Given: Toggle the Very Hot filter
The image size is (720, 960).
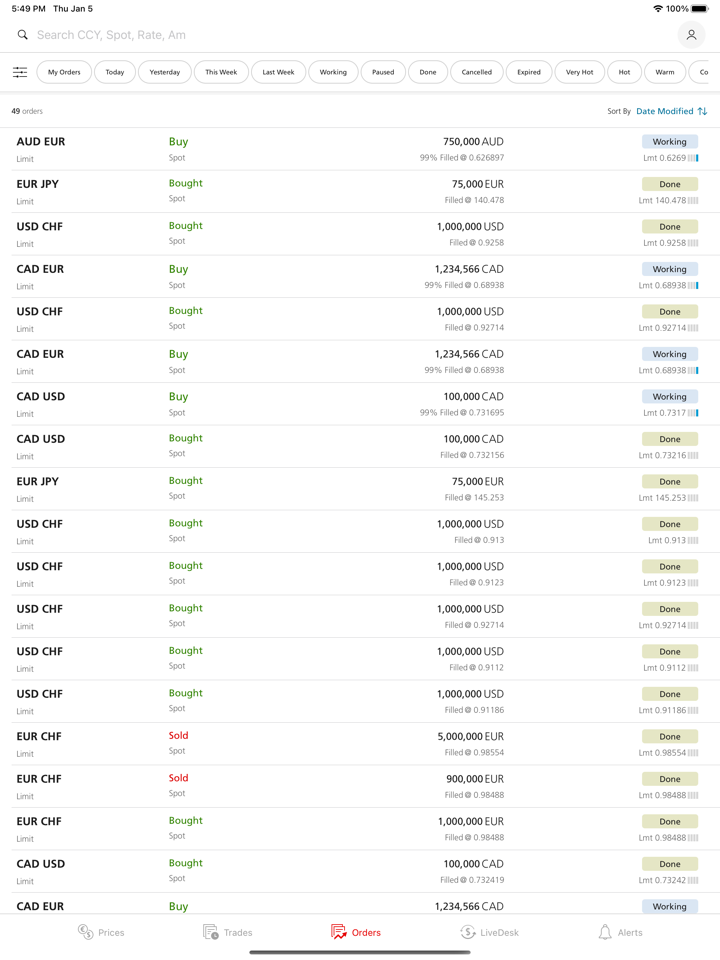Looking at the screenshot, I should click(x=580, y=72).
